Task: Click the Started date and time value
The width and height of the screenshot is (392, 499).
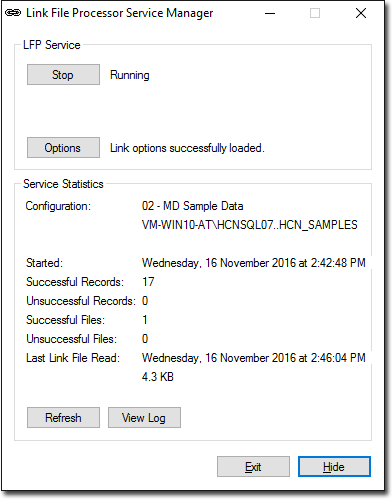Action: coord(254,263)
